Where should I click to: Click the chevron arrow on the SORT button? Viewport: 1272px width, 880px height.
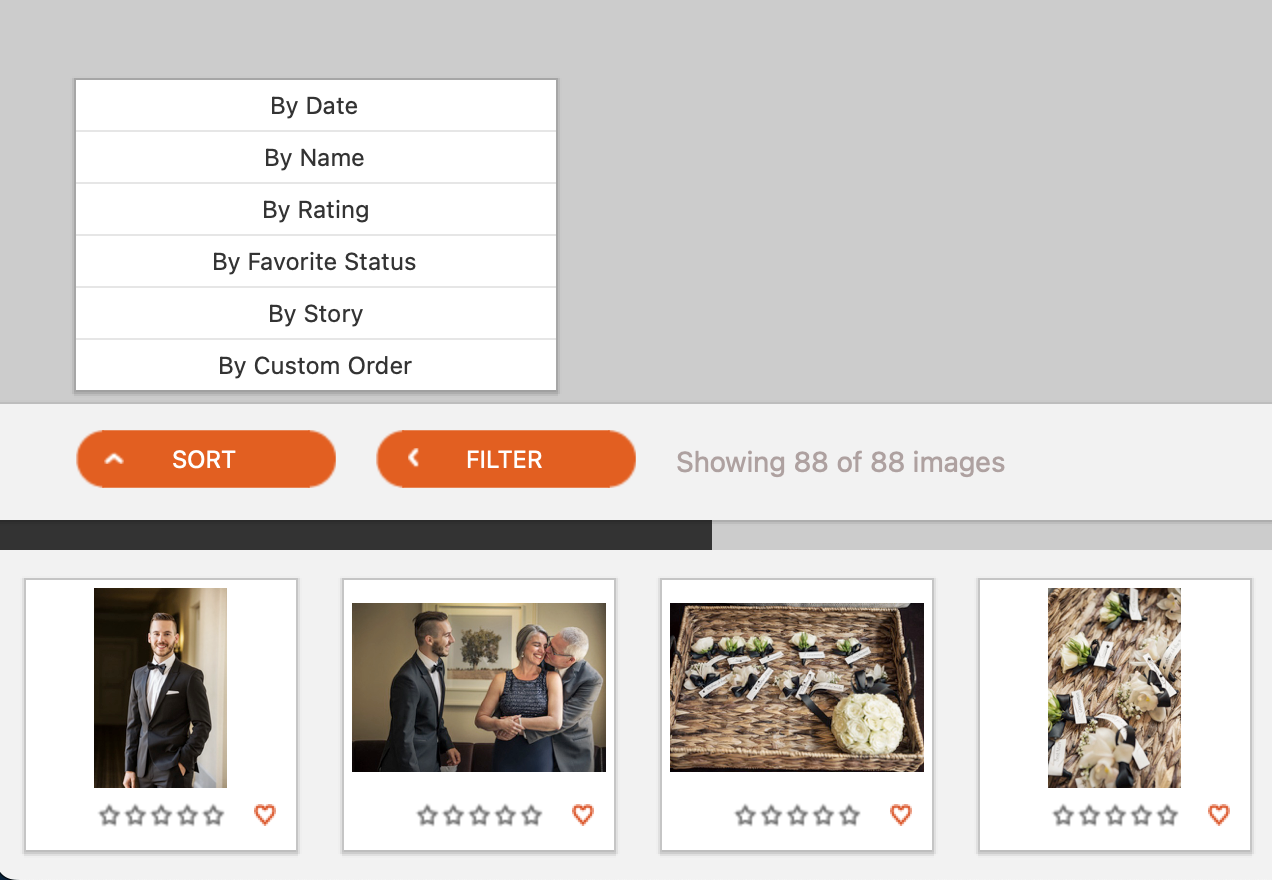[114, 459]
